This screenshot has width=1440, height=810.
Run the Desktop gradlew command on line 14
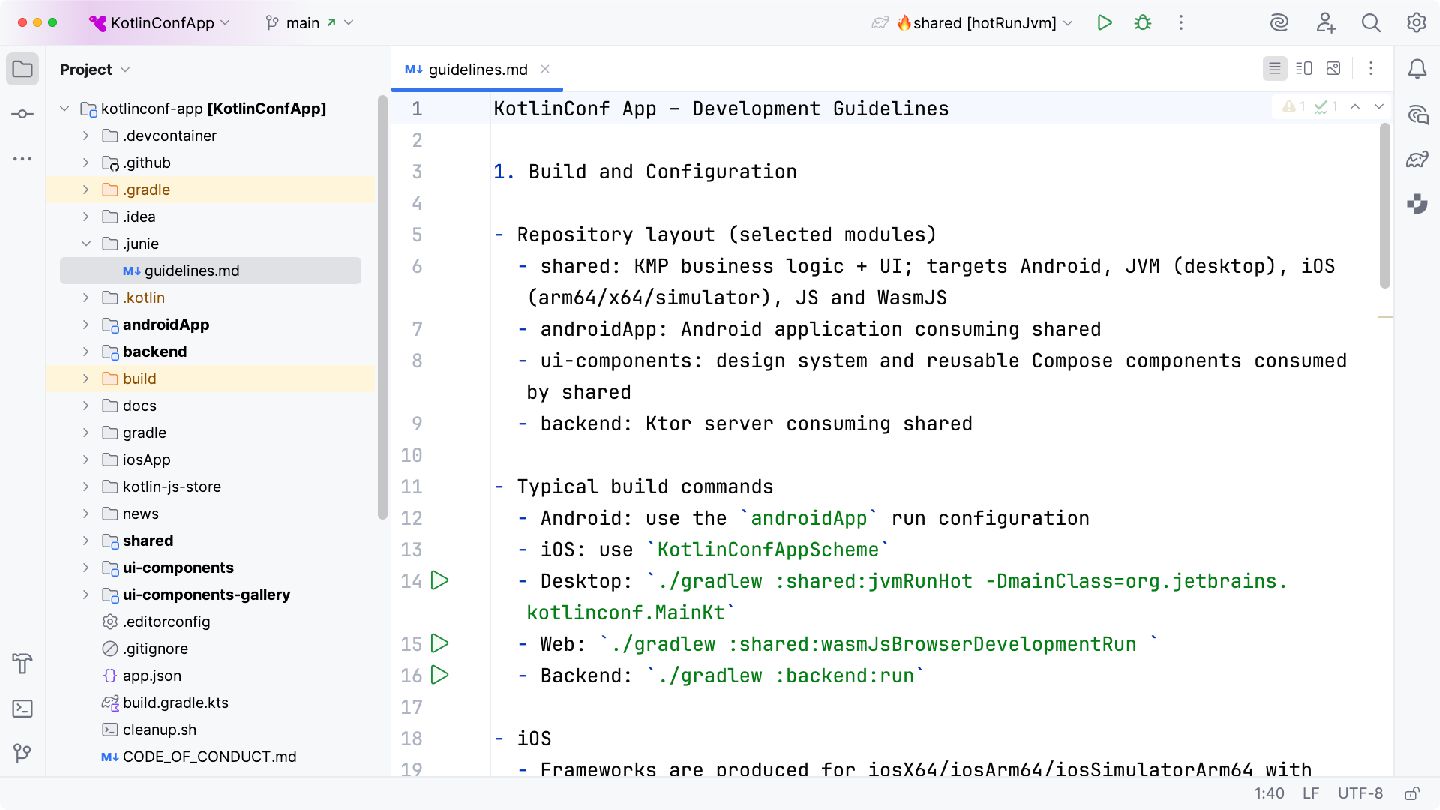[439, 580]
